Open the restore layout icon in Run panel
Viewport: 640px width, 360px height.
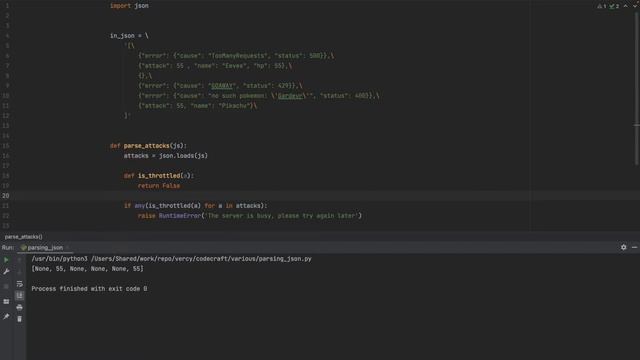[6, 302]
